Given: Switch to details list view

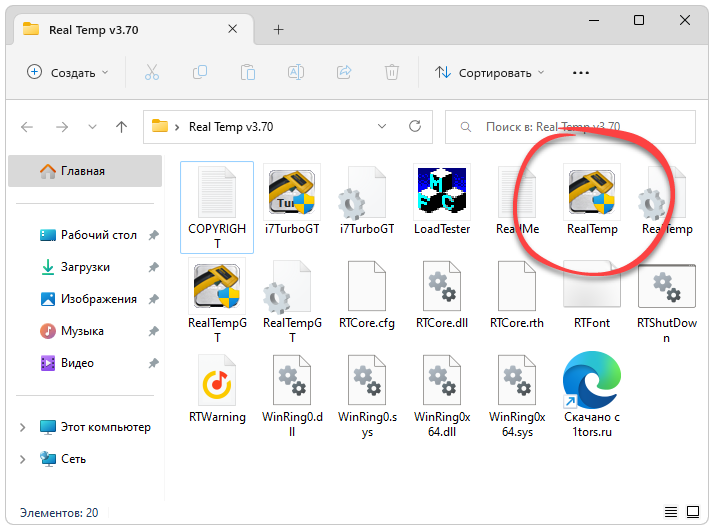Looking at the screenshot, I should coord(671,512).
